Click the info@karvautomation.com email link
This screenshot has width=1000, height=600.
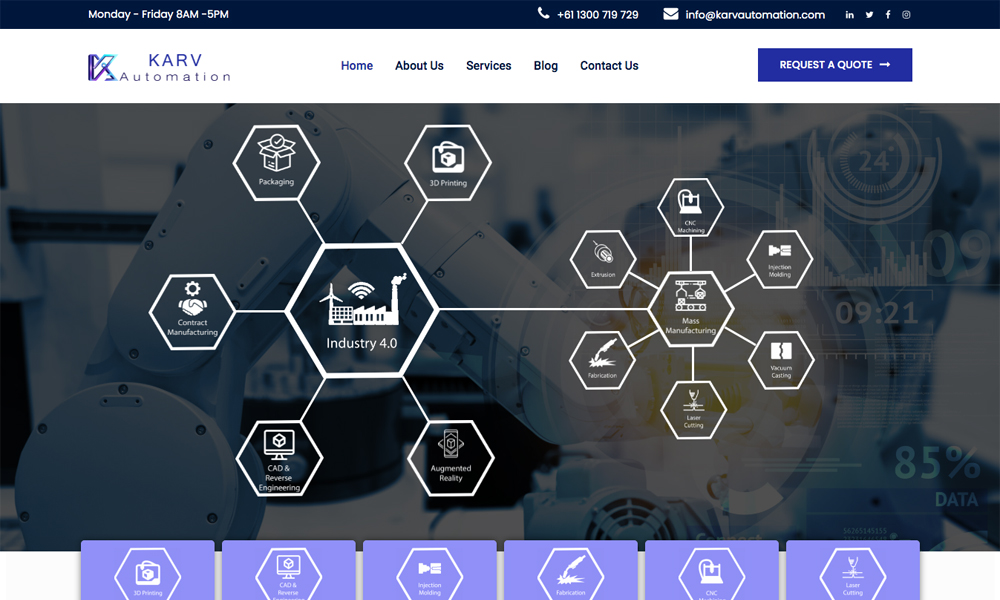754,15
